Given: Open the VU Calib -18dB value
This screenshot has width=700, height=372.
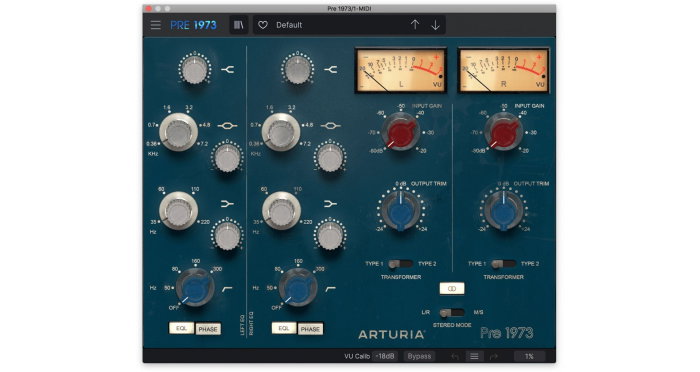Looking at the screenshot, I should point(385,356).
